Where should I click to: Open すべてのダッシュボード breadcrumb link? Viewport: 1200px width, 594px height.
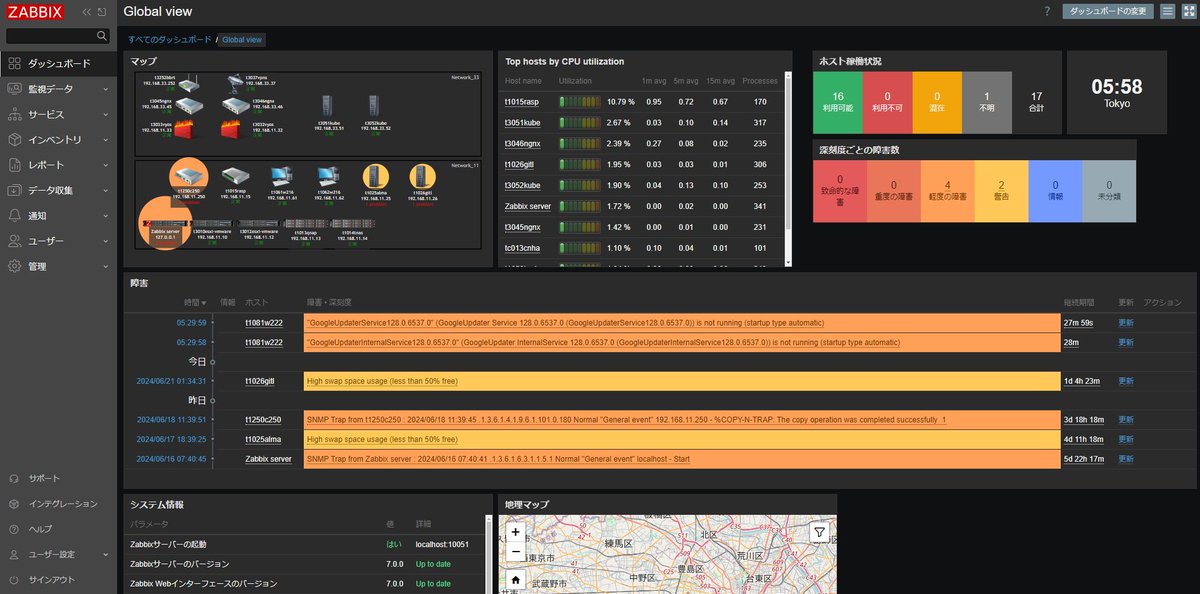[x=169, y=40]
